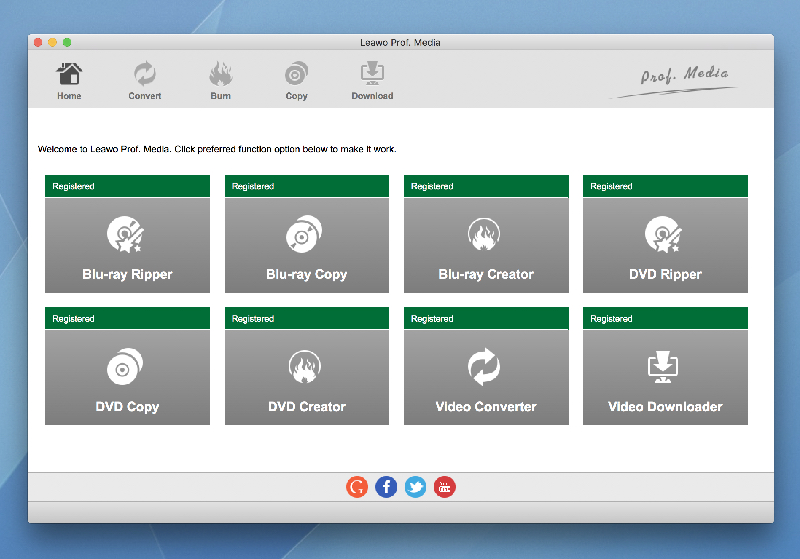Open the Convert toolbar icon
Screen dimensions: 800x559
point(145,74)
